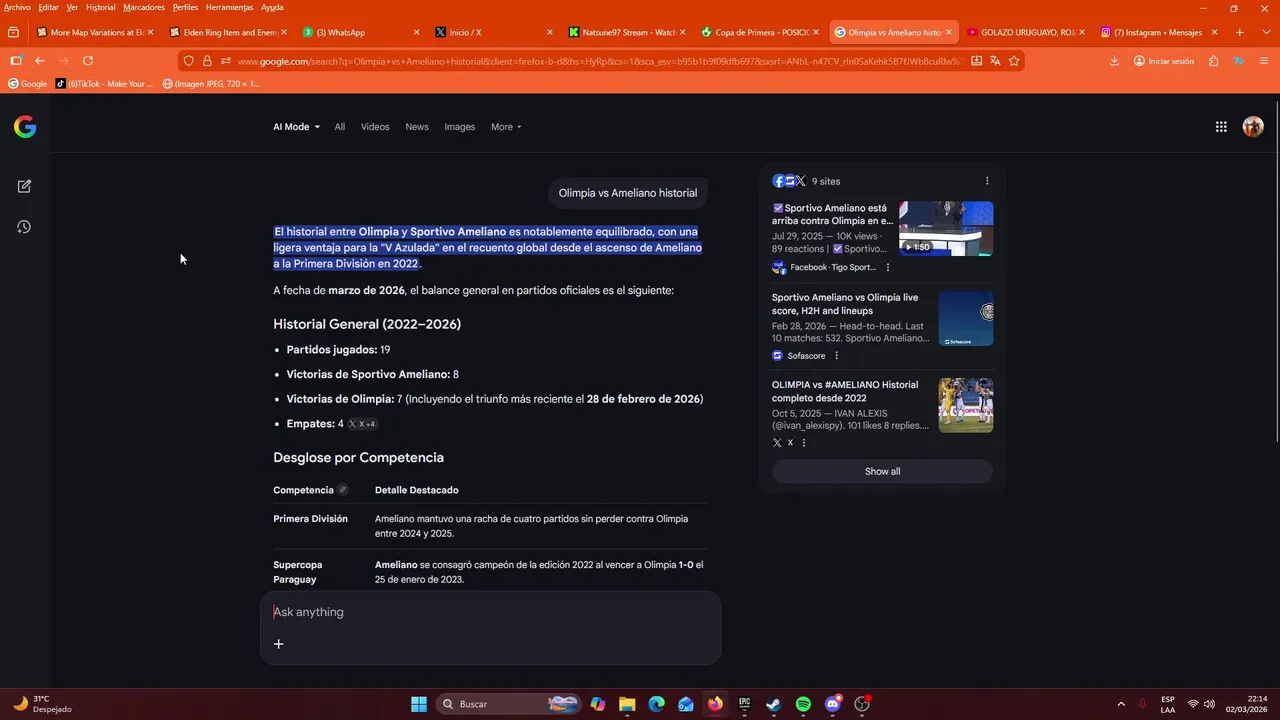Image resolution: width=1280 pixels, height=720 pixels.
Task: Open the Archivo menu
Action: (17, 7)
